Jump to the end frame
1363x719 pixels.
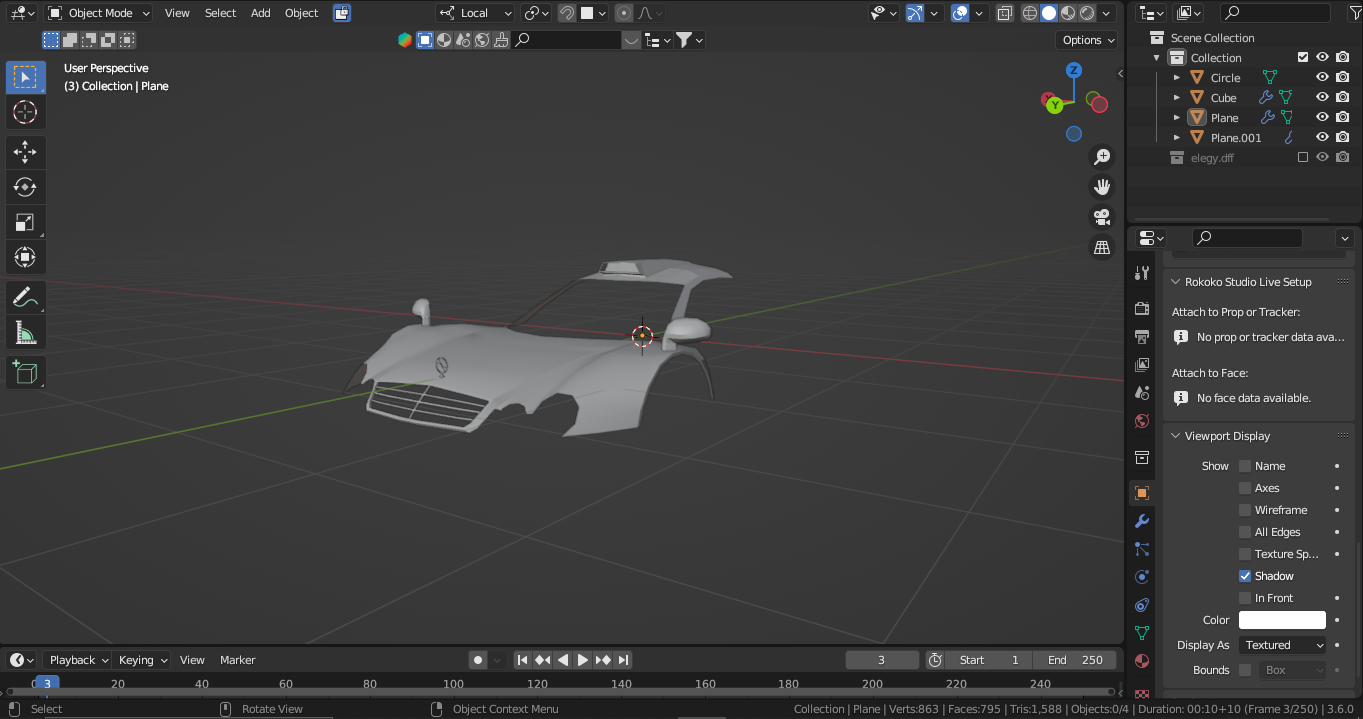pyautogui.click(x=623, y=660)
